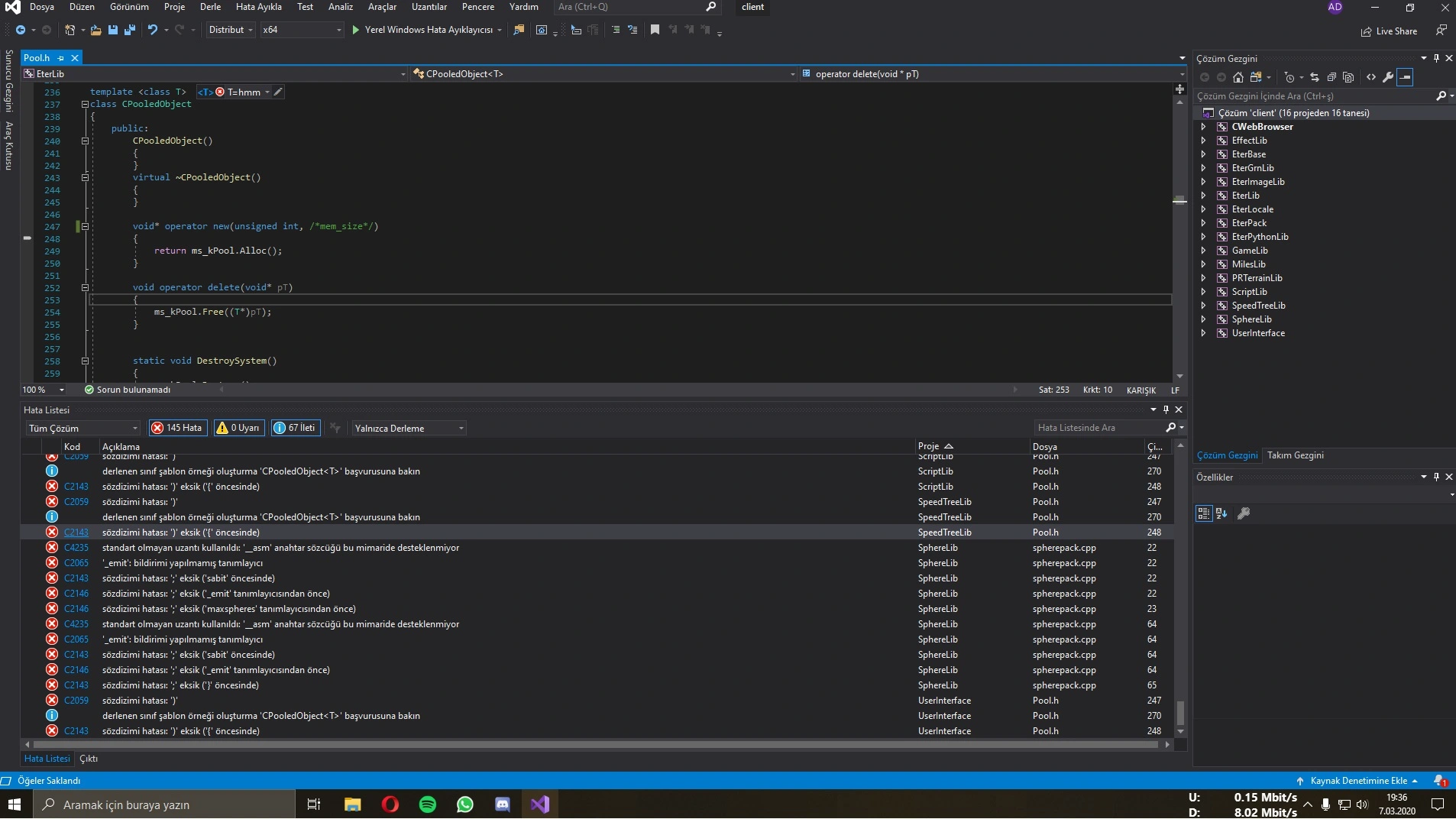Switch to the Çıktı tab
1456x819 pixels.
[89, 759]
